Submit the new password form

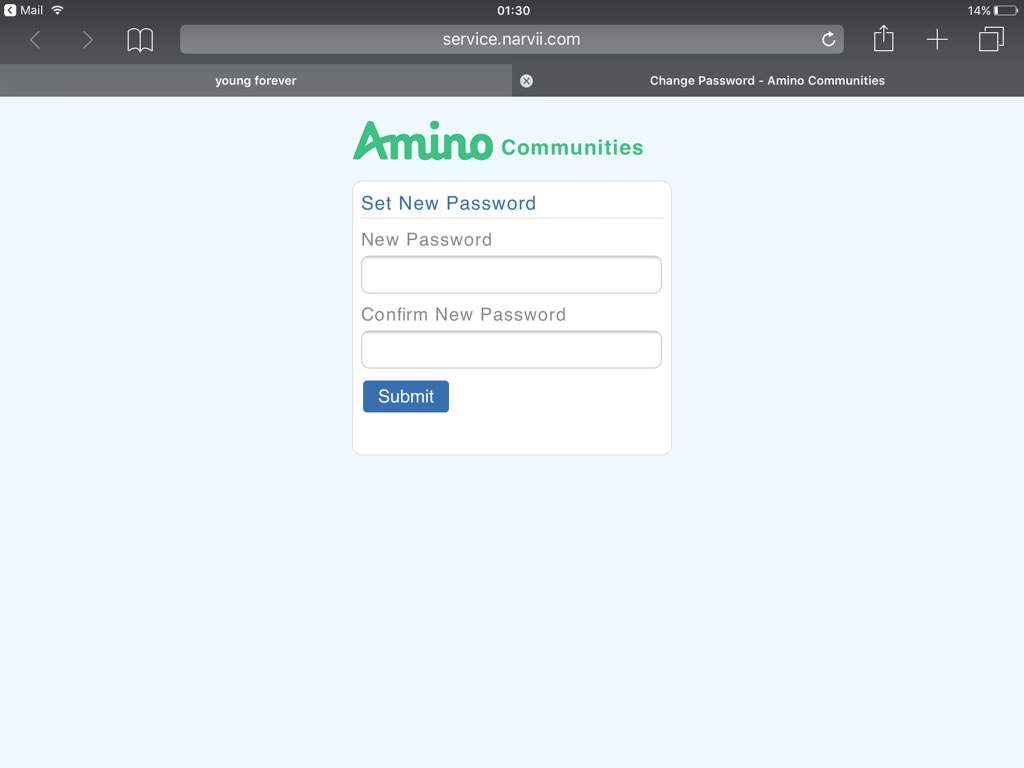click(x=406, y=396)
